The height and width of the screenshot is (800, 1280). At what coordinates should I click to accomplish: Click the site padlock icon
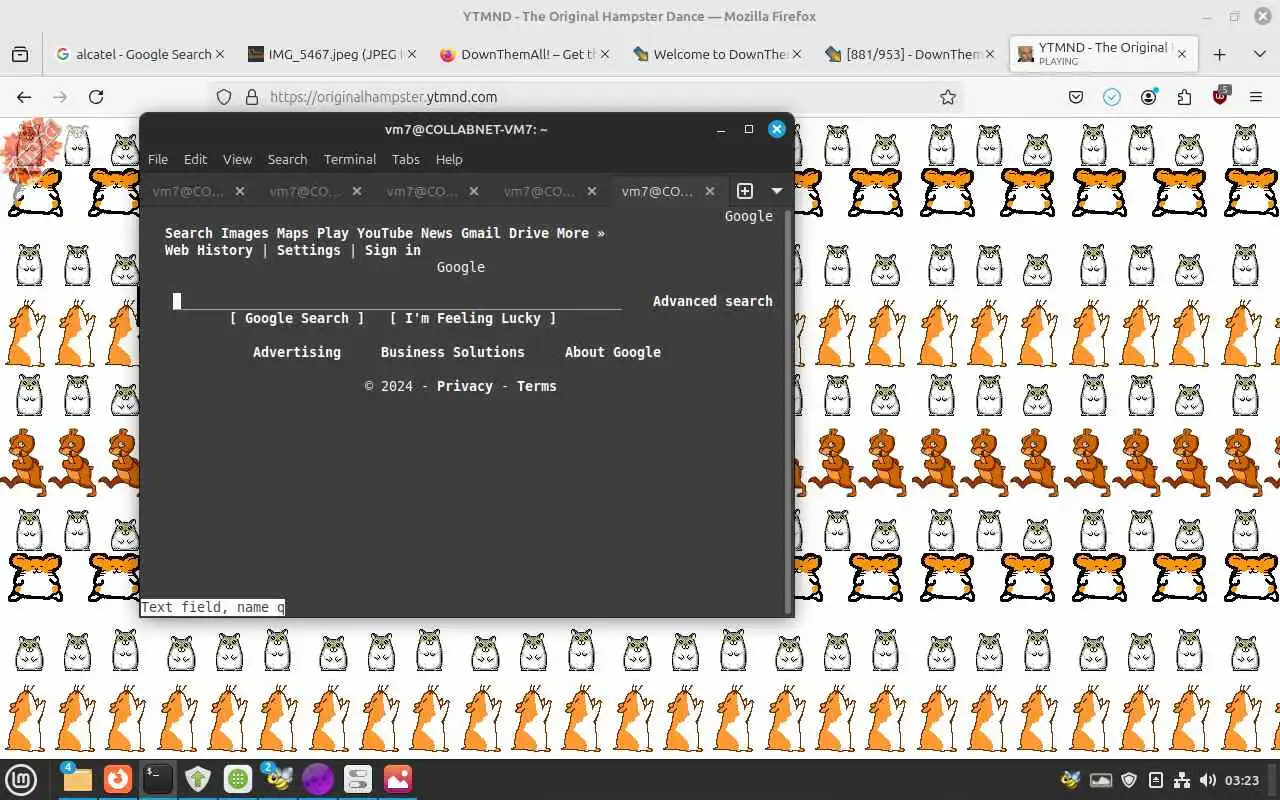(x=251, y=97)
